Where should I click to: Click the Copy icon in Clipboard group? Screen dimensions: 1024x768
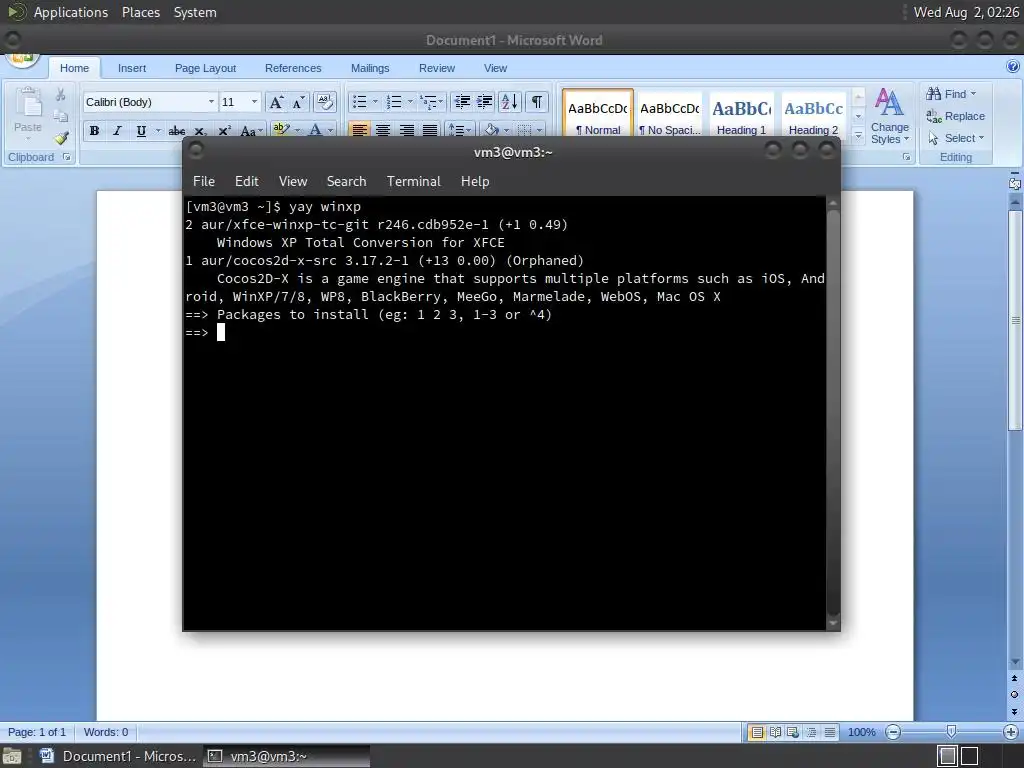(x=60, y=116)
